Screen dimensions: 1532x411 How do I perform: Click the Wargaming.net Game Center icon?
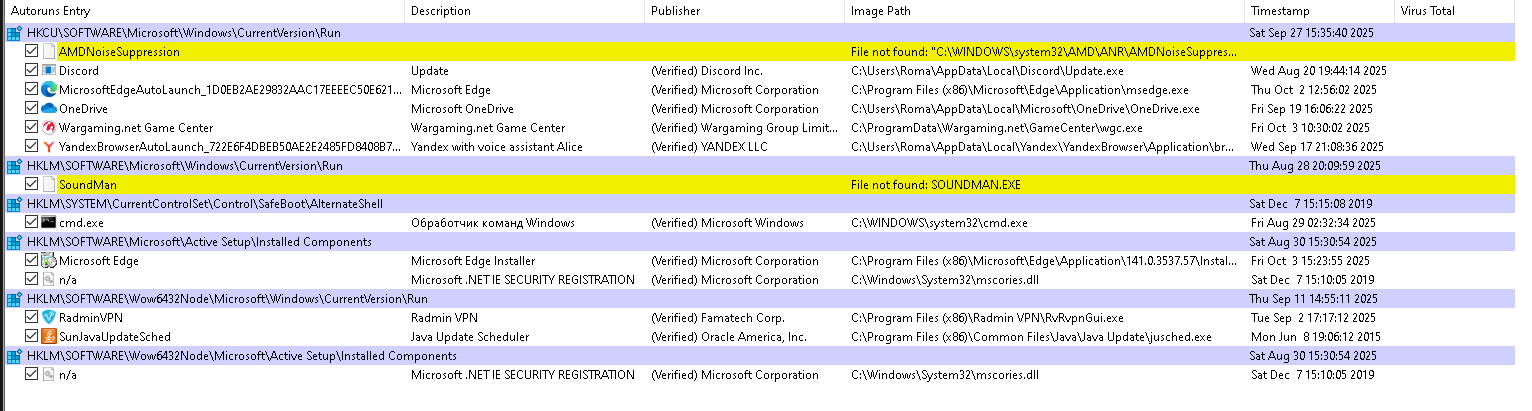49,128
